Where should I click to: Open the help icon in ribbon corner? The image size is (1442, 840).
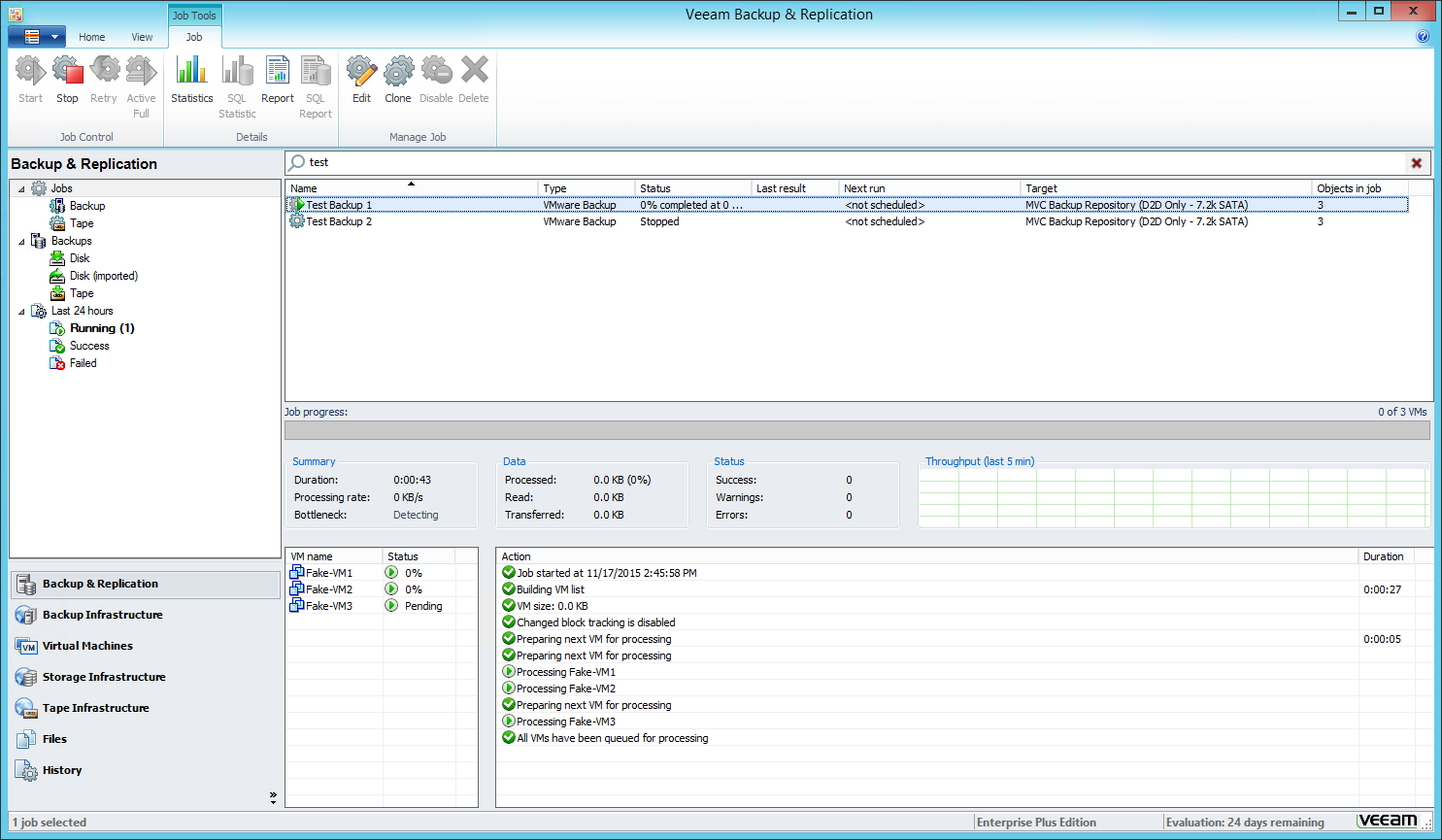1423,37
